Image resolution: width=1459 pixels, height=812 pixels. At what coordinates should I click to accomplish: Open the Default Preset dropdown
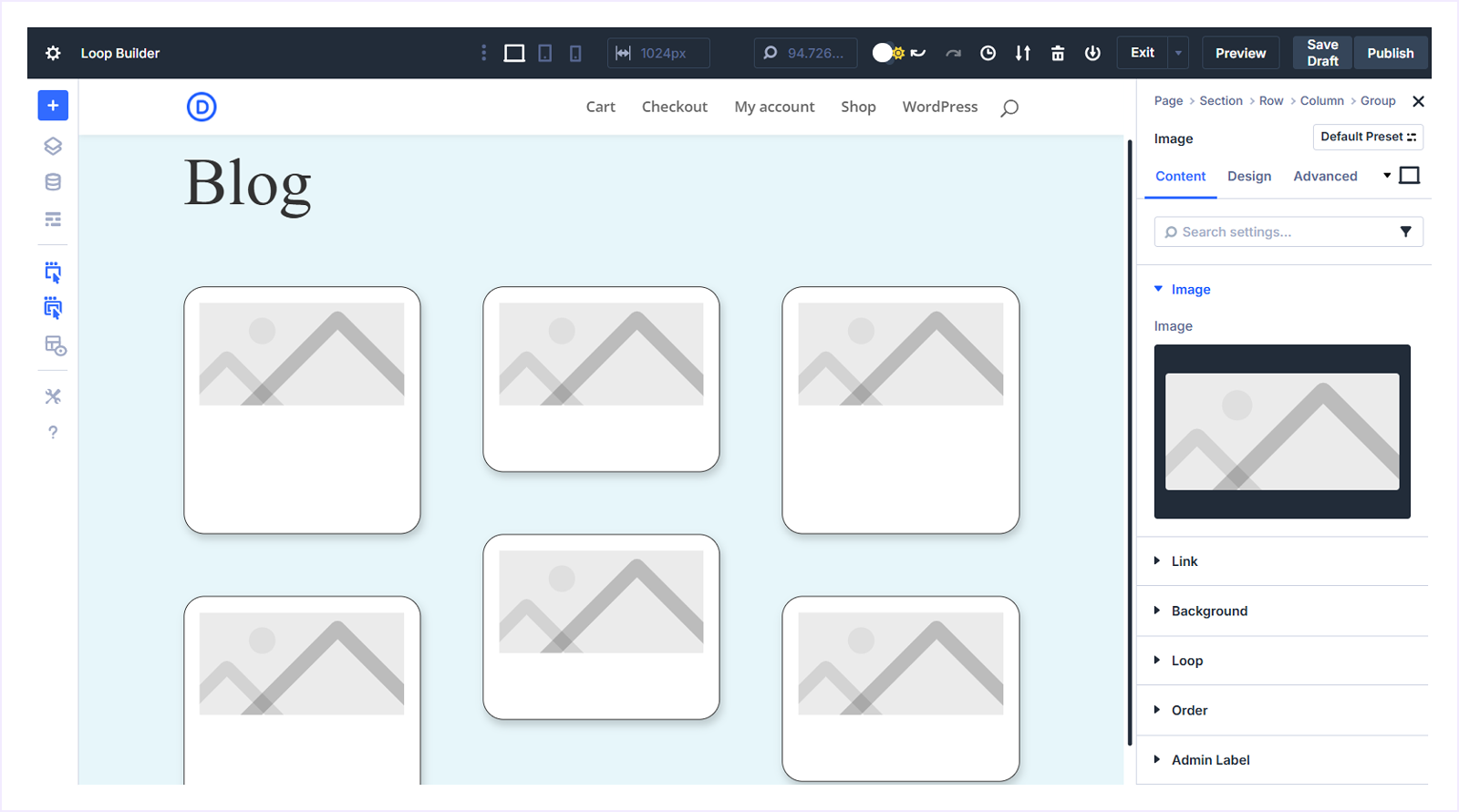(x=1368, y=137)
